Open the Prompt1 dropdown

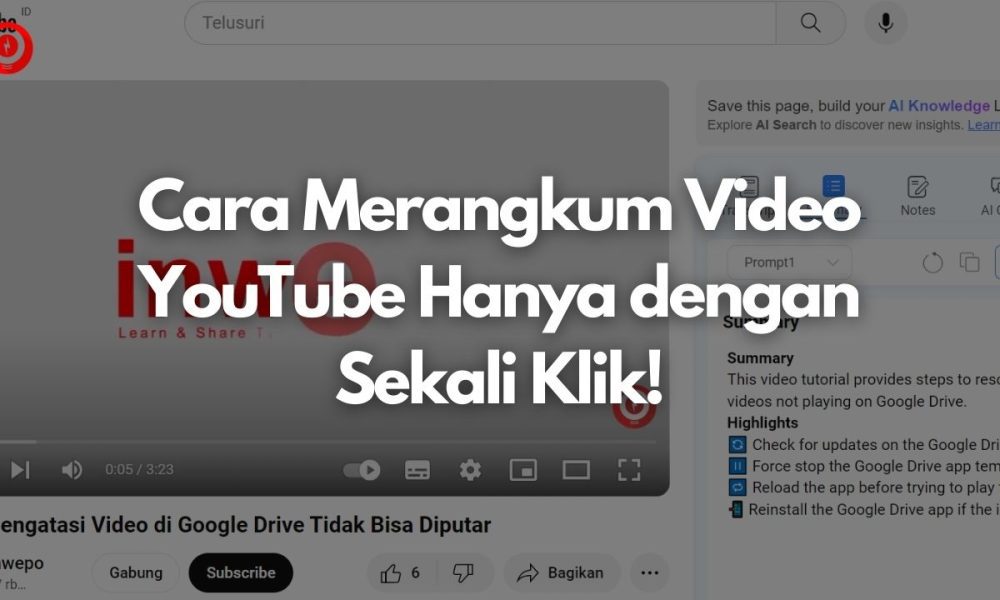[x=789, y=261]
